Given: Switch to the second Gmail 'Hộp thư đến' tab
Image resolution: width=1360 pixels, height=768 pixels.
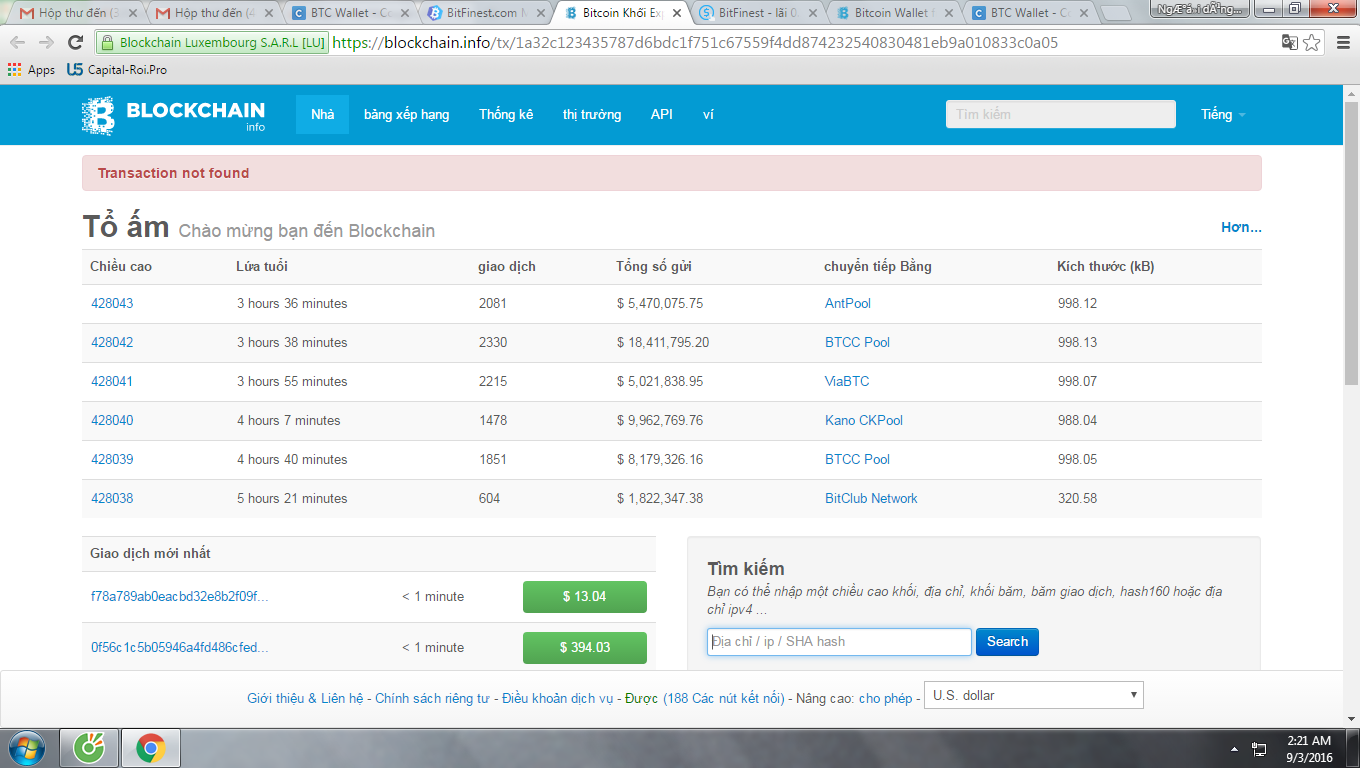Looking at the screenshot, I should [214, 13].
